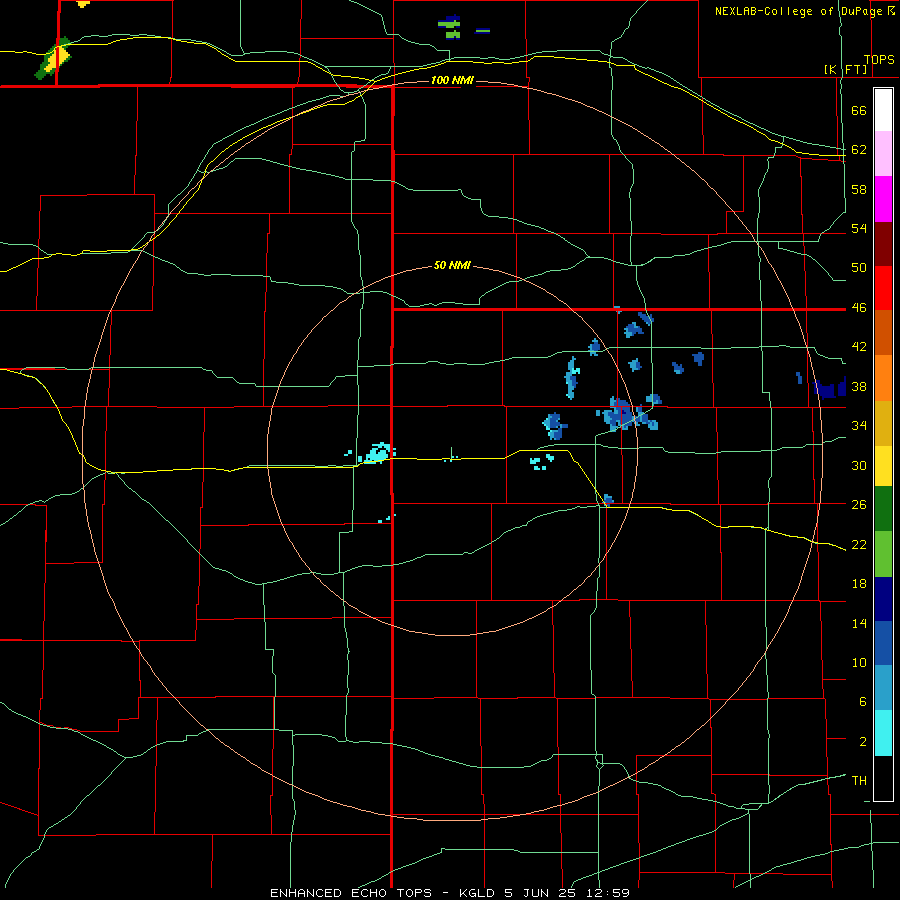Select the dark orange legend swatch
The image size is (900, 900).
click(883, 332)
